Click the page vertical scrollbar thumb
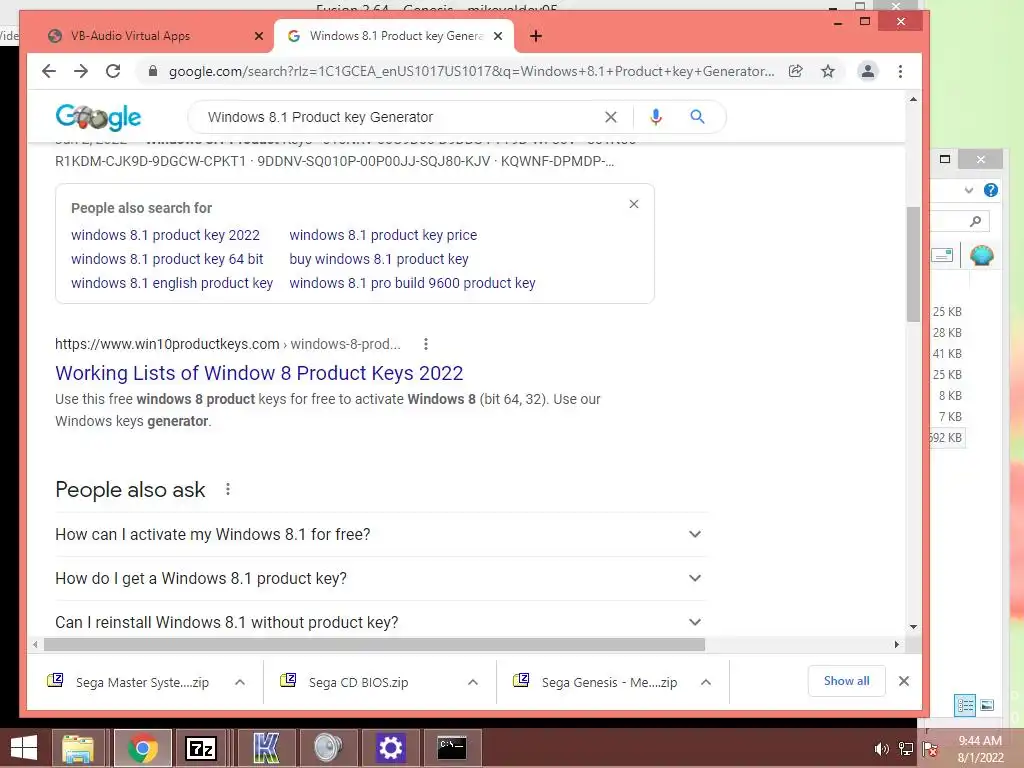The image size is (1024, 768). pyautogui.click(x=913, y=264)
